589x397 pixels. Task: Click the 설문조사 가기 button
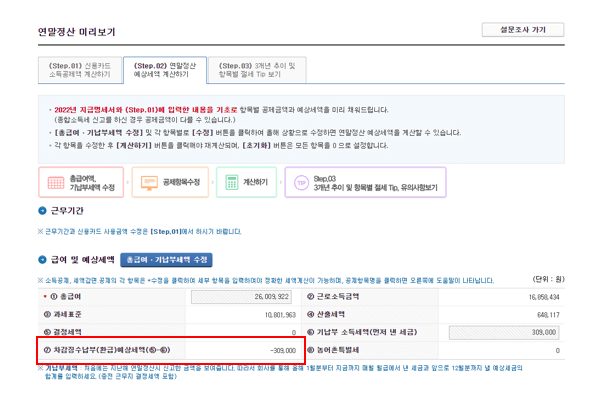[x=523, y=30]
